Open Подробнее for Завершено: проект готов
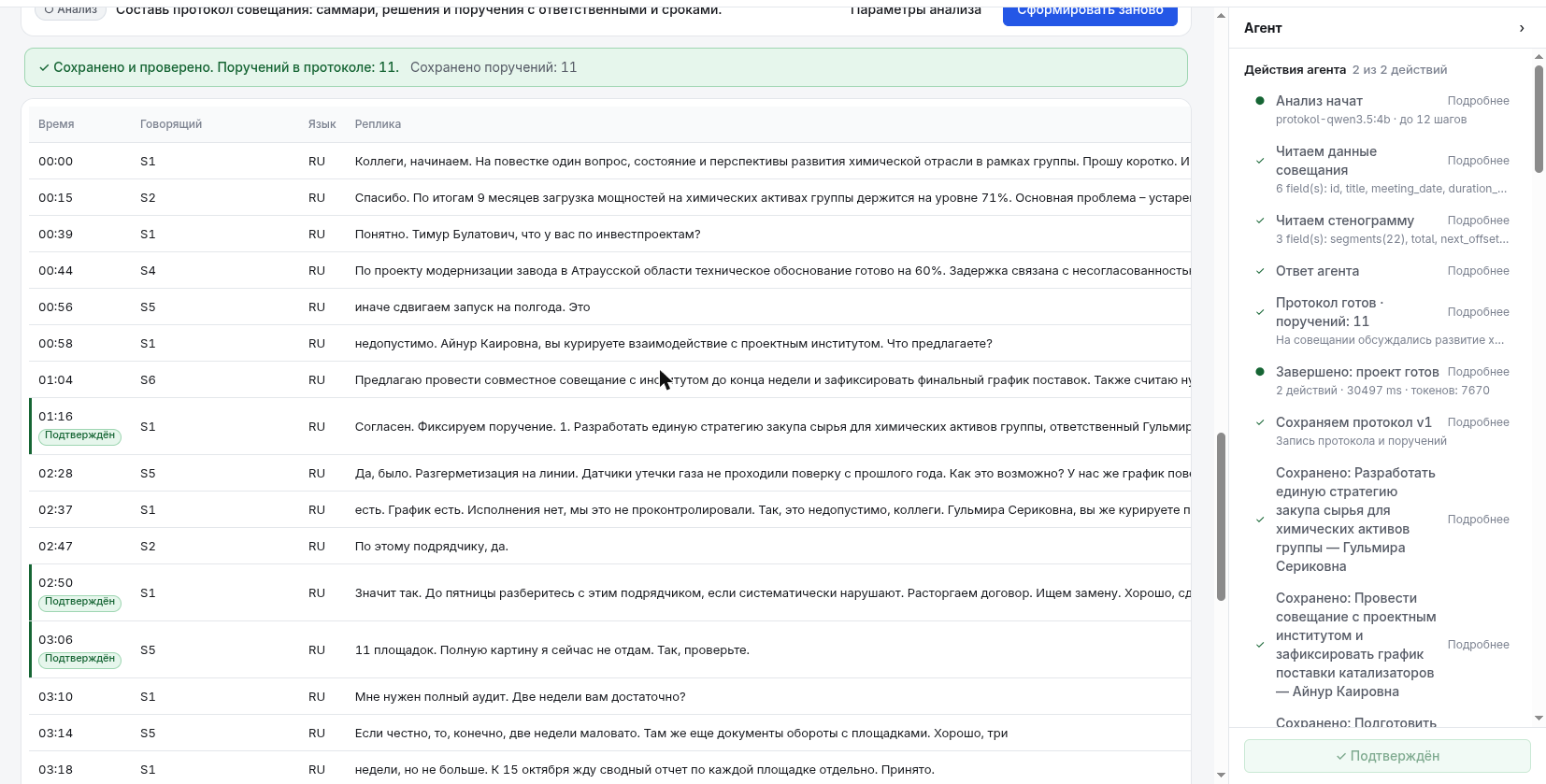1546x784 pixels. tap(1478, 372)
